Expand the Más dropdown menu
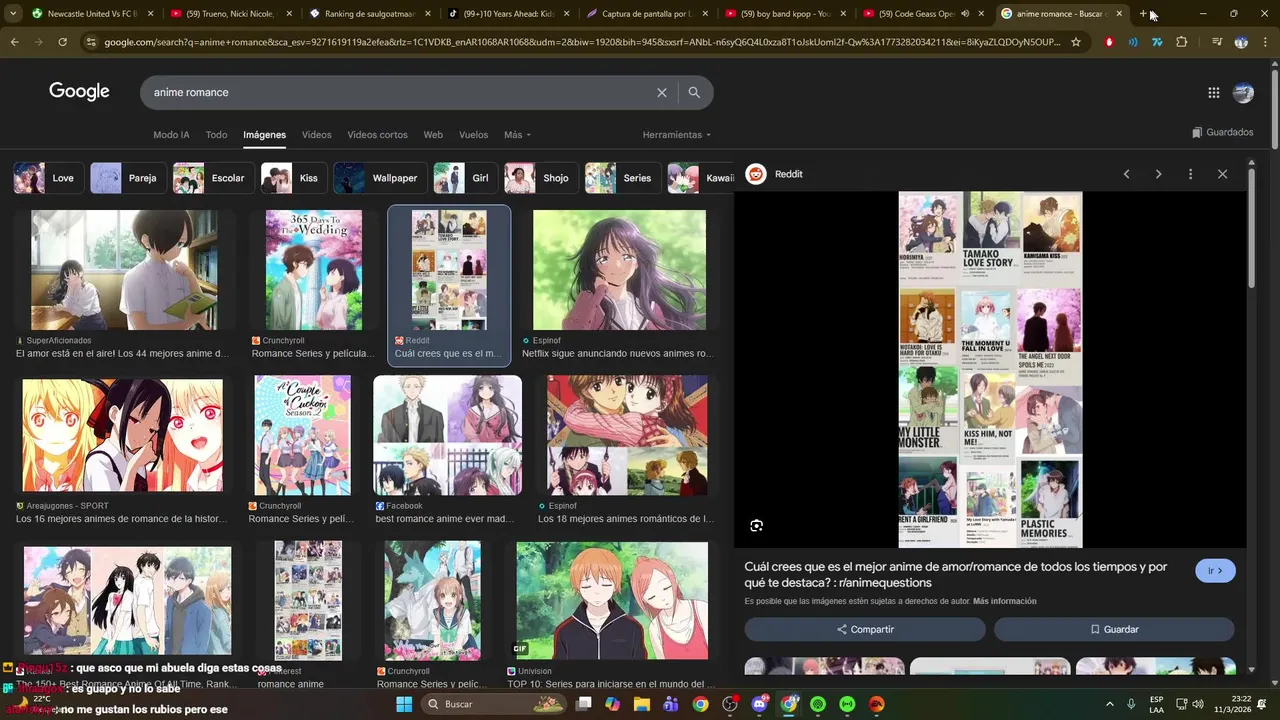Screen dimensions: 1280x720 point(517,135)
